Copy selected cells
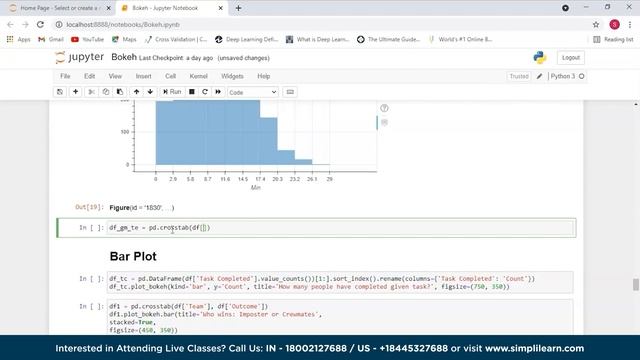Image resolution: width=640 pixels, height=360 pixels. point(106,92)
